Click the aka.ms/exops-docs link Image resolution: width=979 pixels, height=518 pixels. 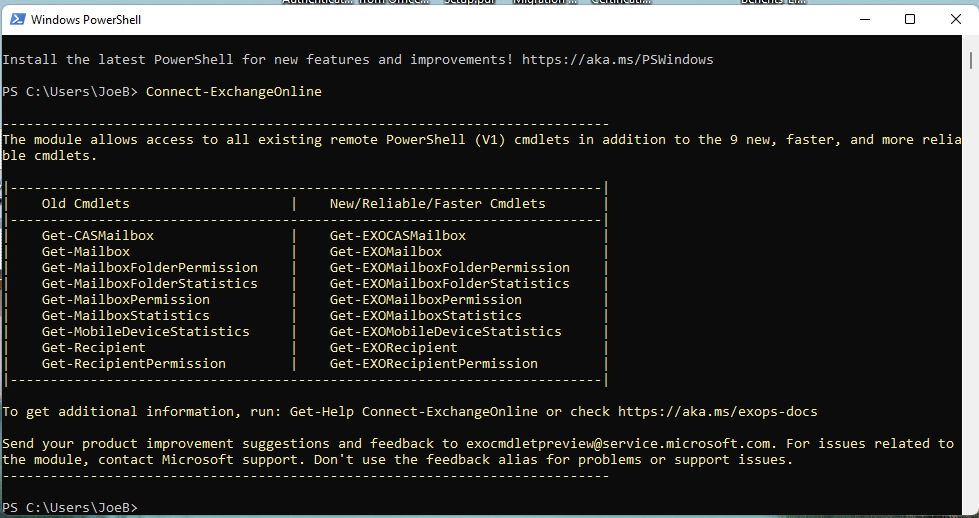717,412
